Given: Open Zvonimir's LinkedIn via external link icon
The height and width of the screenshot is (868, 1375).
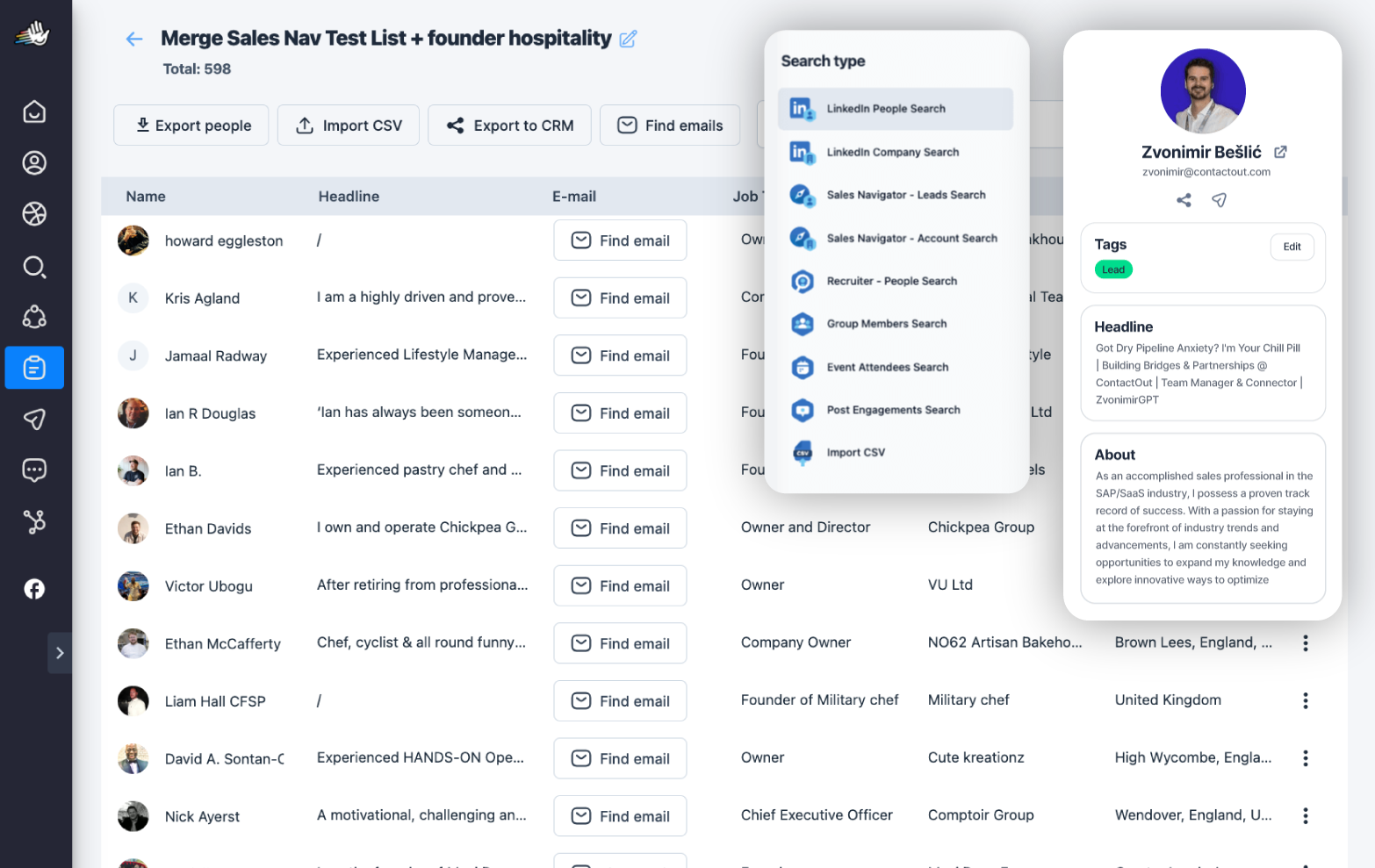Looking at the screenshot, I should click(1280, 151).
